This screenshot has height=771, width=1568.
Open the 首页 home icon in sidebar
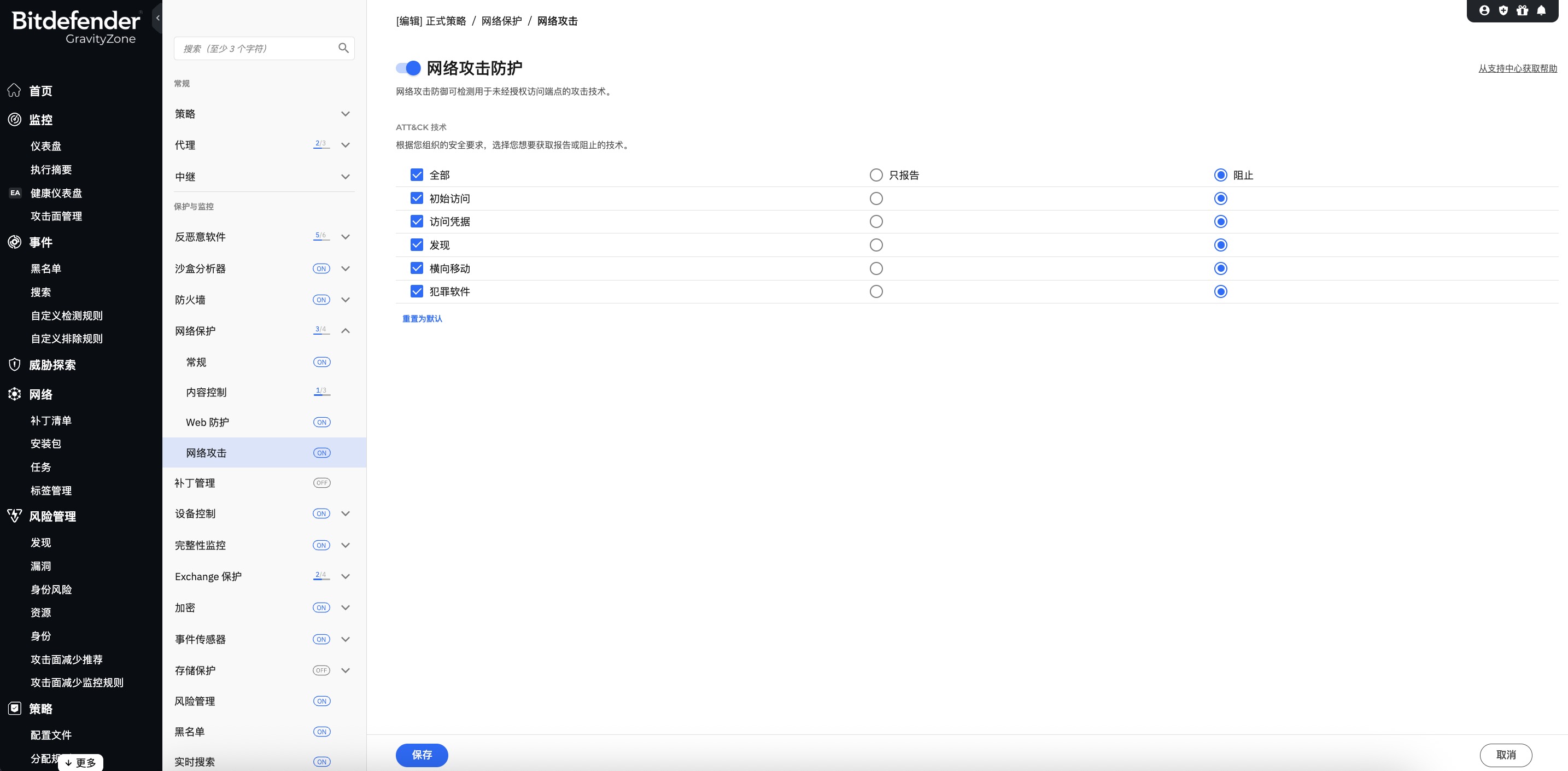pyautogui.click(x=13, y=90)
